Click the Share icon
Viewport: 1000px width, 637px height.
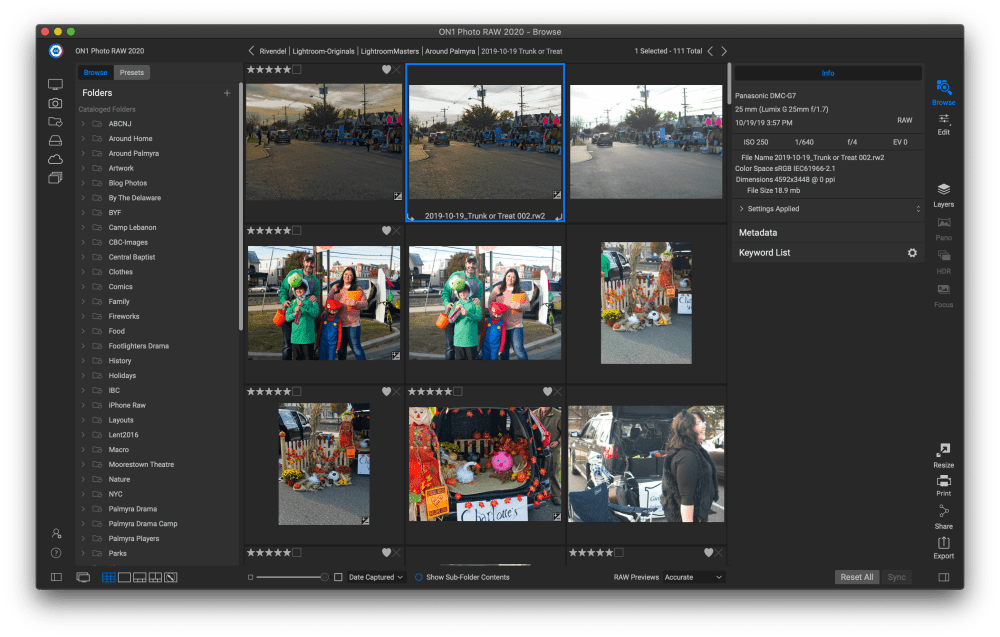943,515
